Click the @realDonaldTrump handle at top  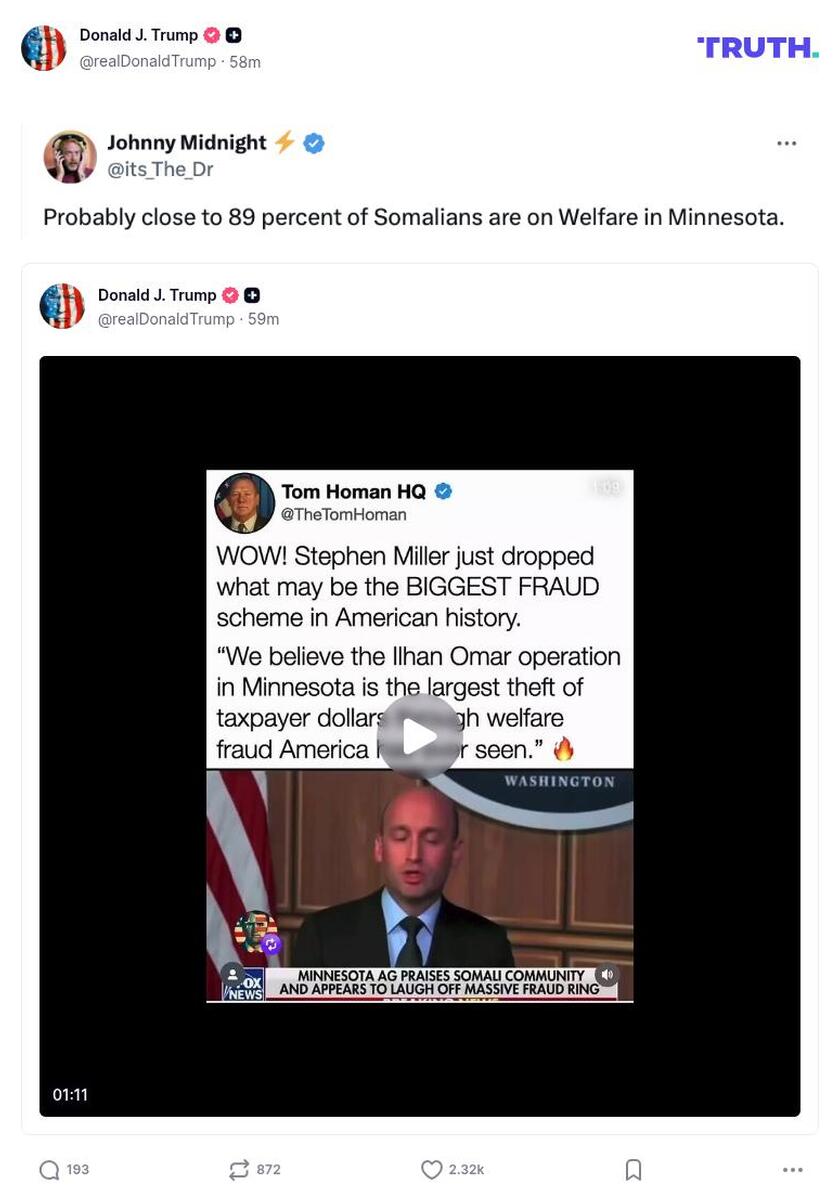[147, 61]
